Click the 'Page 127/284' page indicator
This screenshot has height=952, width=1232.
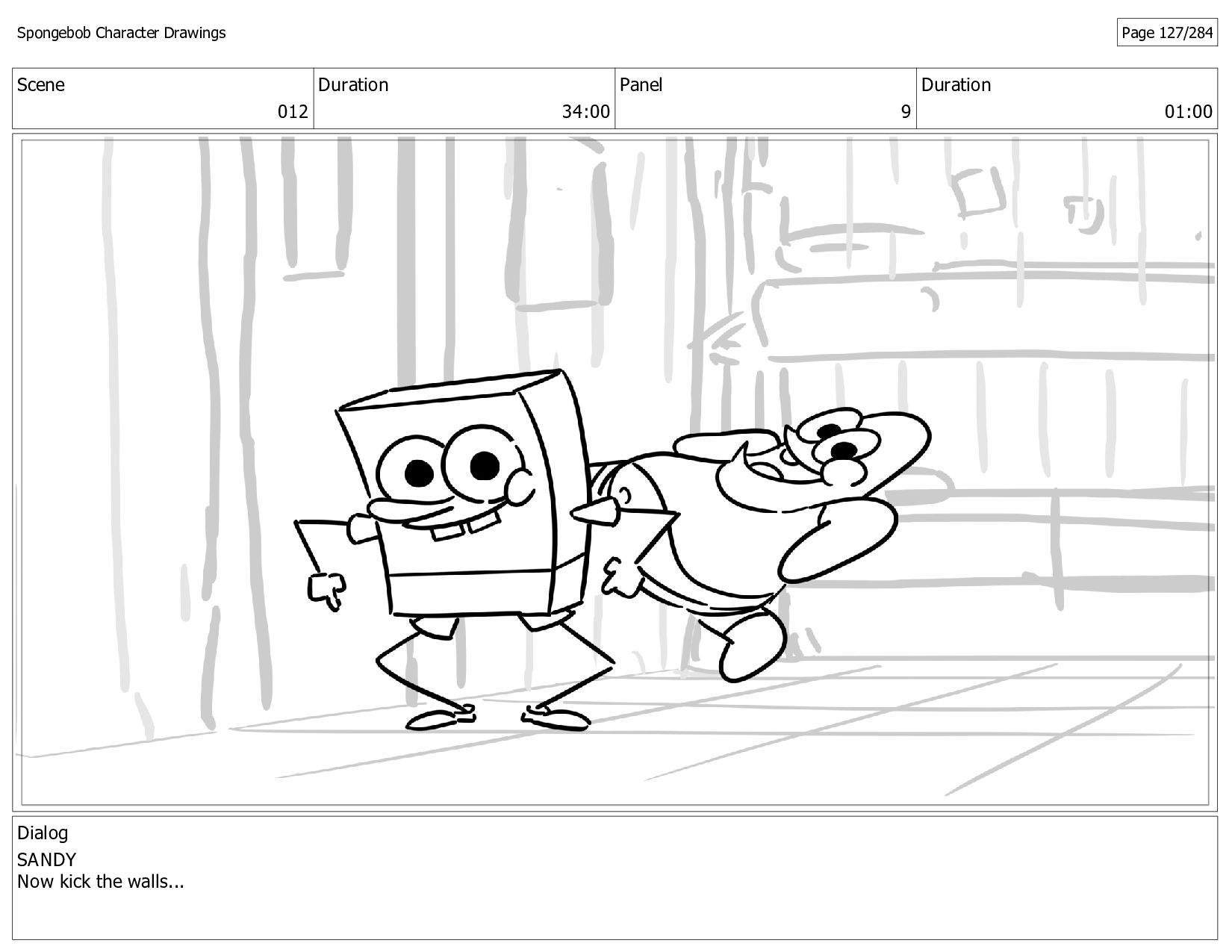pyautogui.click(x=1167, y=33)
